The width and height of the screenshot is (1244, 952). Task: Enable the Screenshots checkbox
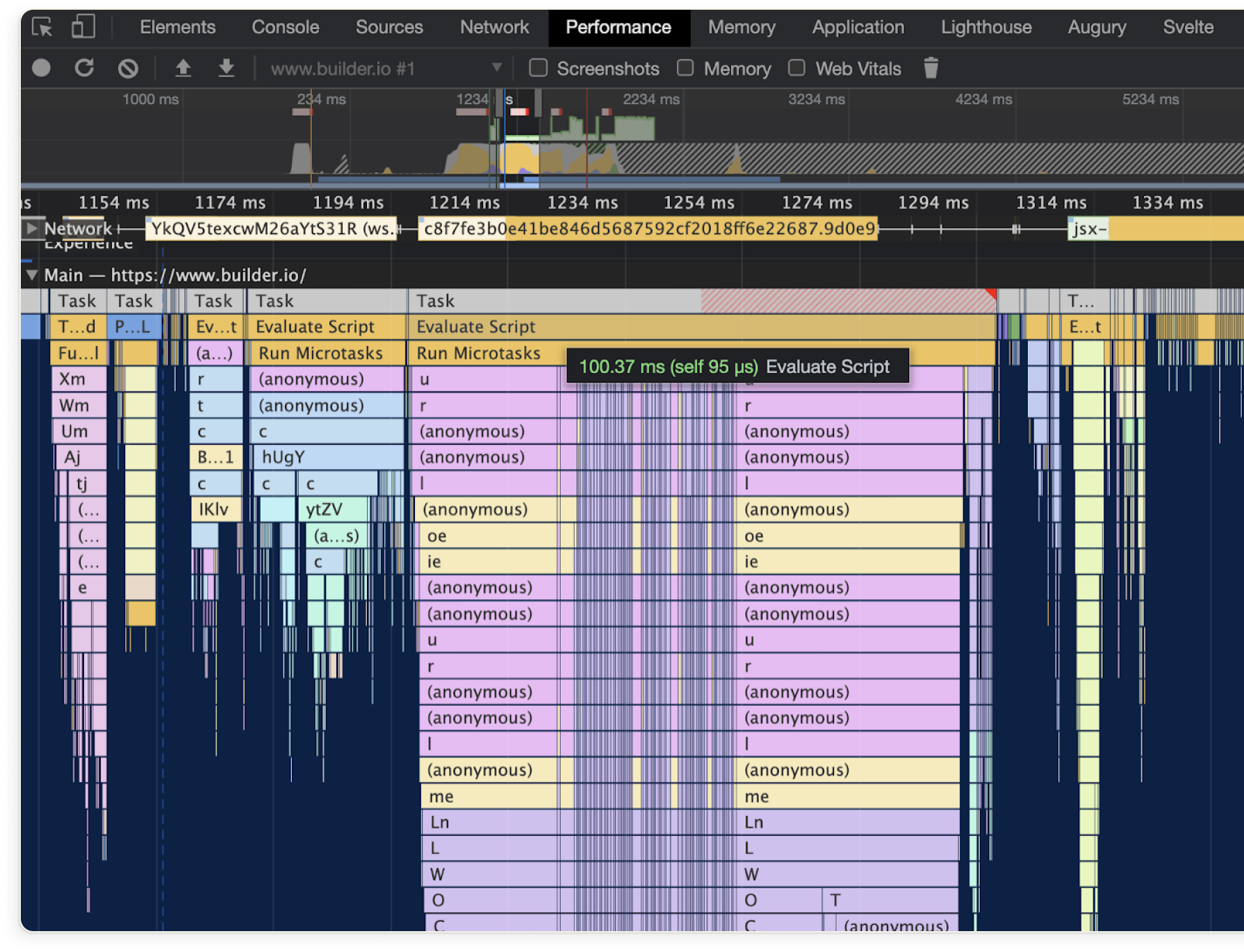[x=538, y=68]
